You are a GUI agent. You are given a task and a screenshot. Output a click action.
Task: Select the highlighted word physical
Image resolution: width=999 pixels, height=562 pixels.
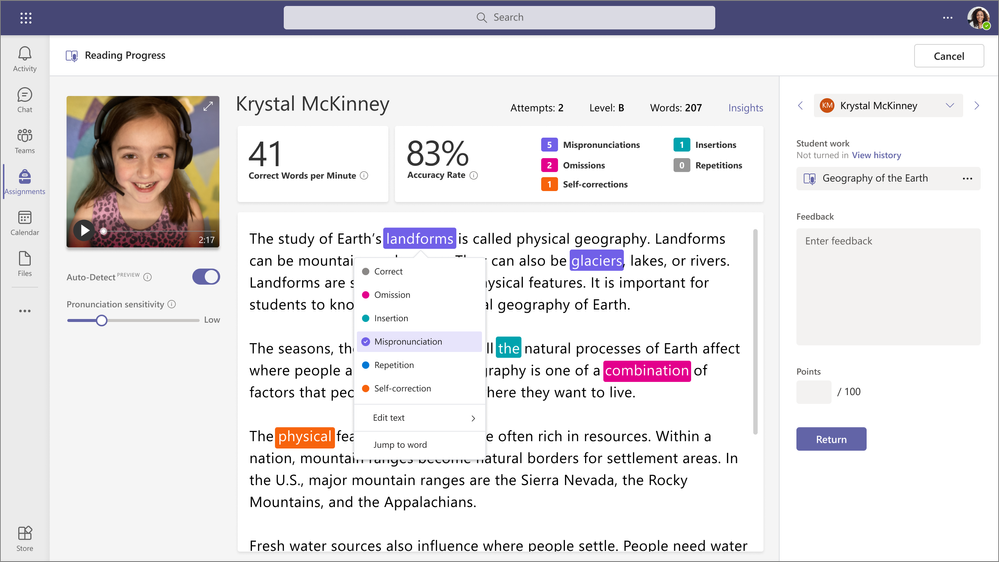(305, 436)
